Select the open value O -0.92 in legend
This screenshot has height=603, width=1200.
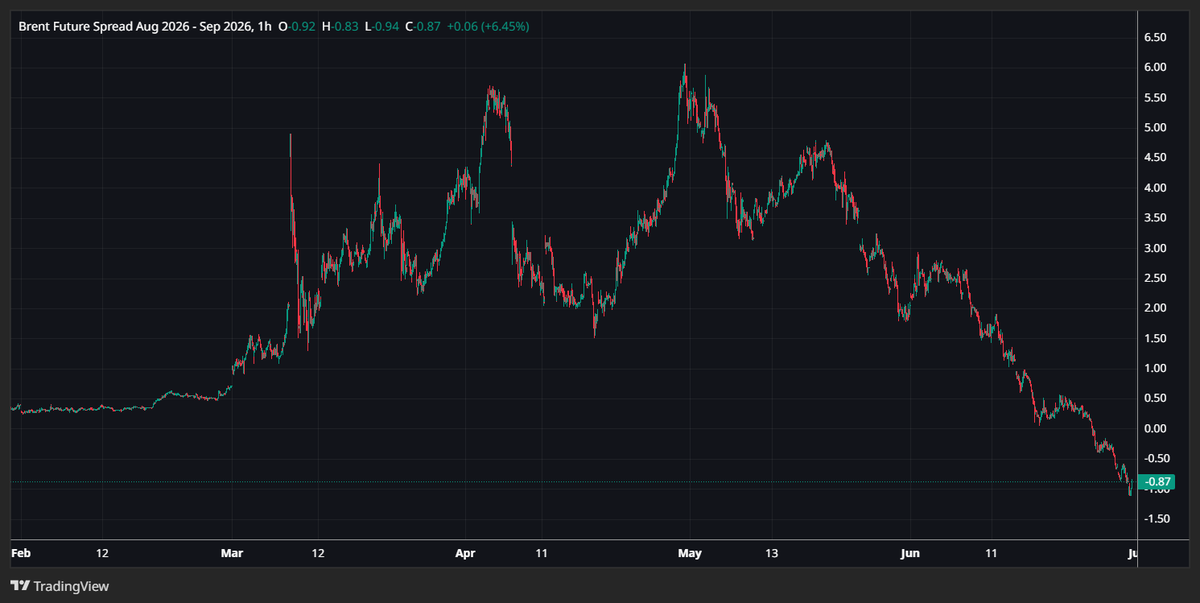coord(297,26)
